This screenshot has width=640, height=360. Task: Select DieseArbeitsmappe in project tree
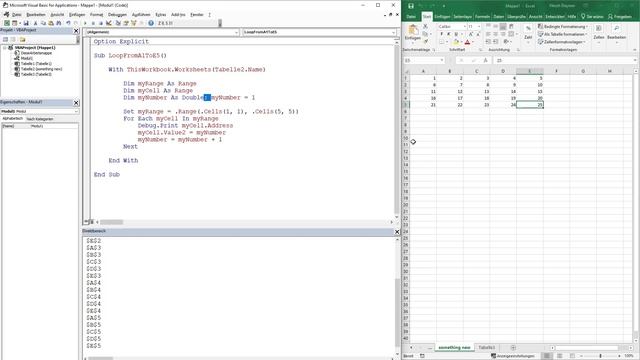click(x=36, y=53)
